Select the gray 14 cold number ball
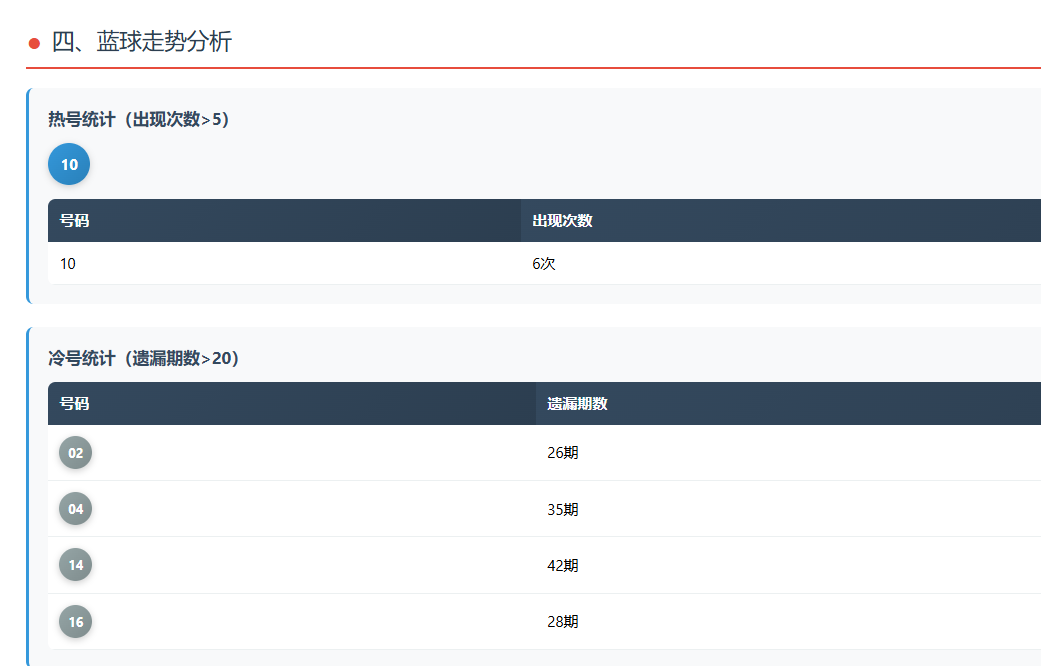Viewport: 1041px width, 666px height. click(x=76, y=565)
